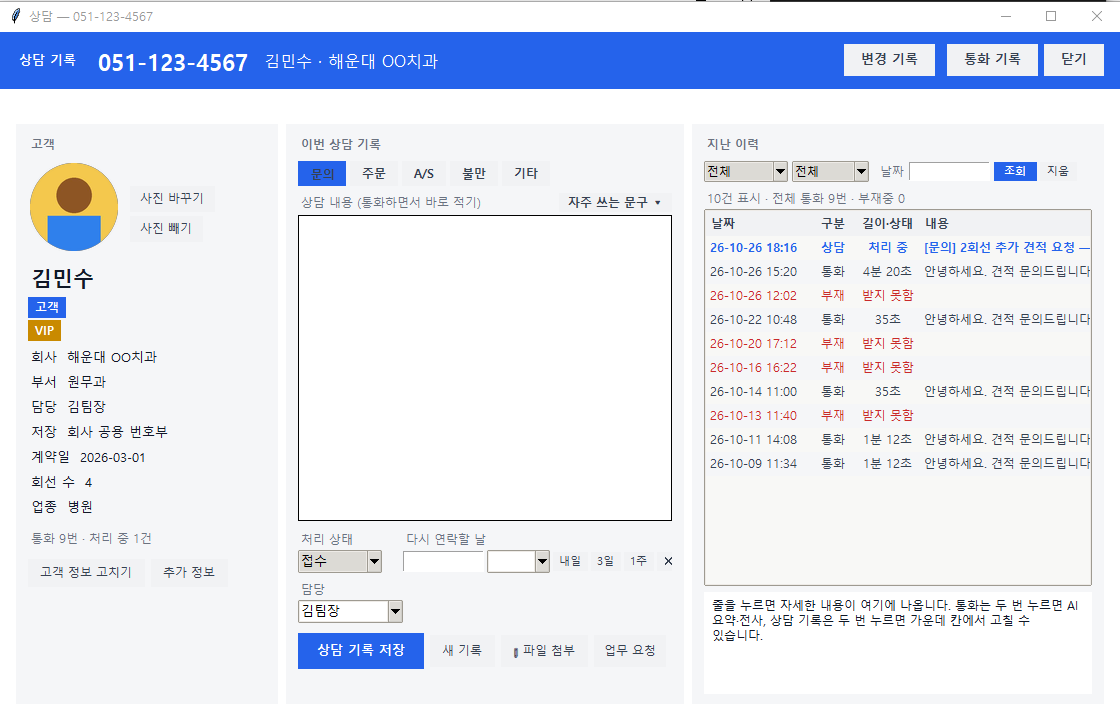Click 파일 첨부 attachment button
This screenshot has width=1120, height=712.
[544, 651]
